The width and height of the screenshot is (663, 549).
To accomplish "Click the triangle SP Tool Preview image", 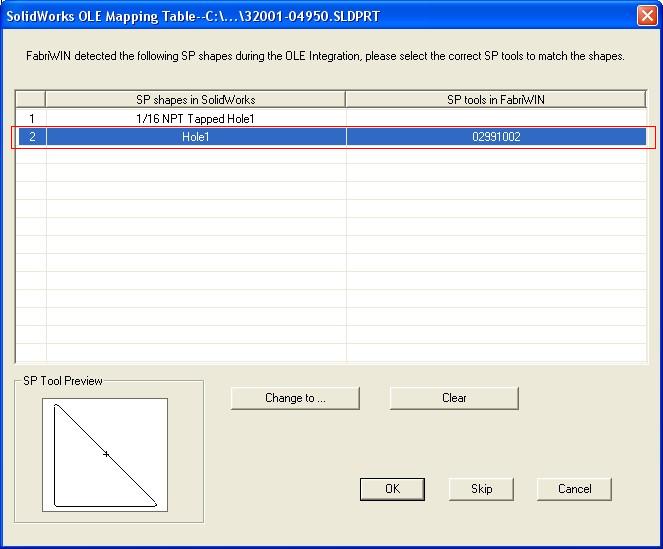I will click(x=105, y=455).
